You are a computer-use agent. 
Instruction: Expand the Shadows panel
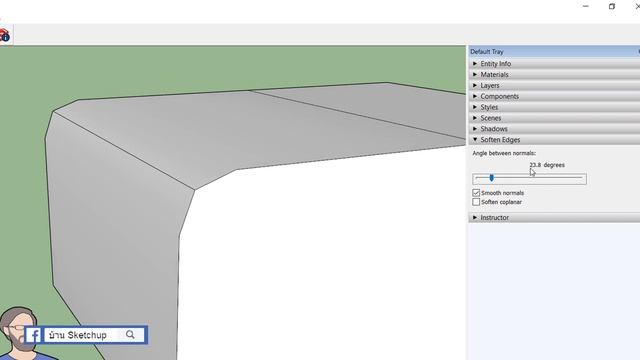click(x=554, y=129)
